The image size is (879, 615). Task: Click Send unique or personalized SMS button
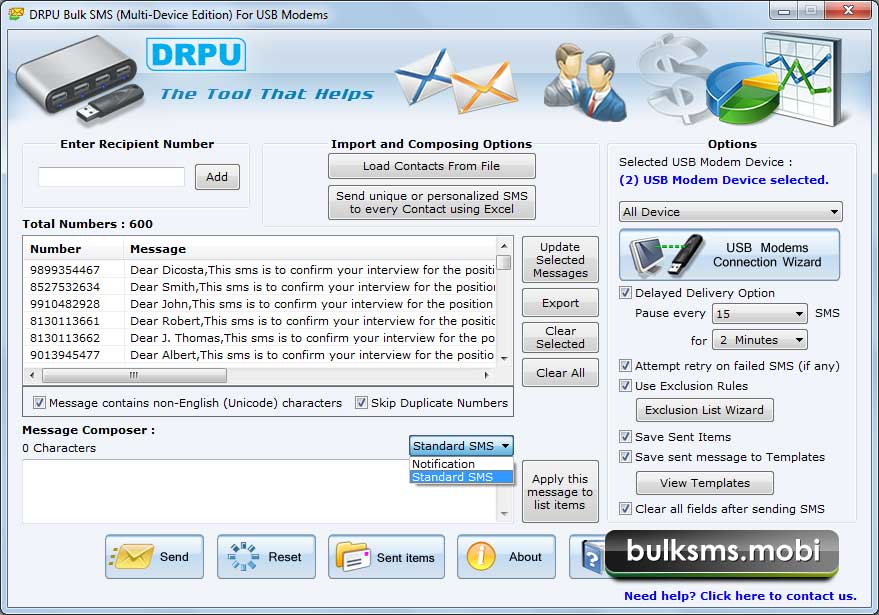(x=432, y=202)
